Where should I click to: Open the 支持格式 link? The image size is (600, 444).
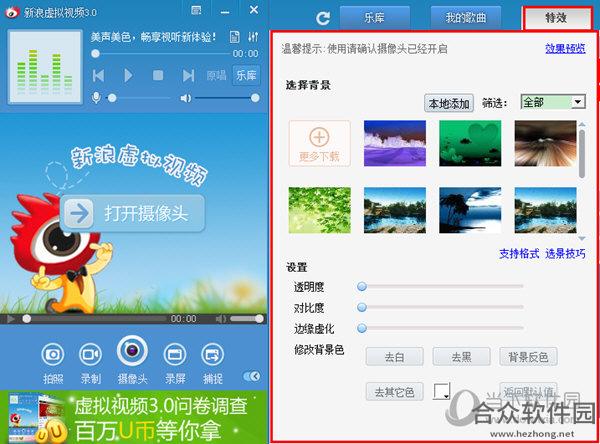tap(519, 253)
